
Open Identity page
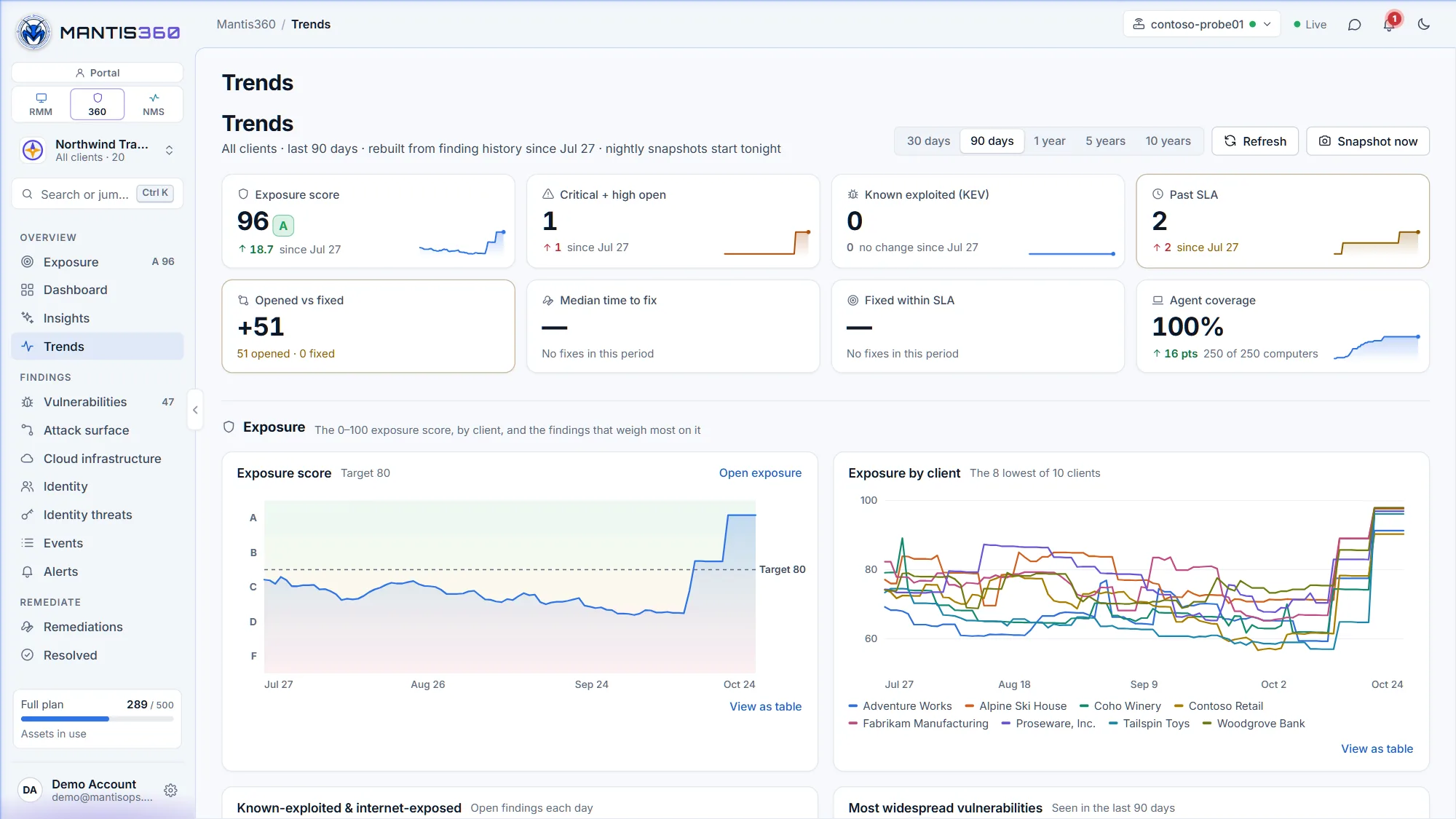pyautogui.click(x=98, y=486)
